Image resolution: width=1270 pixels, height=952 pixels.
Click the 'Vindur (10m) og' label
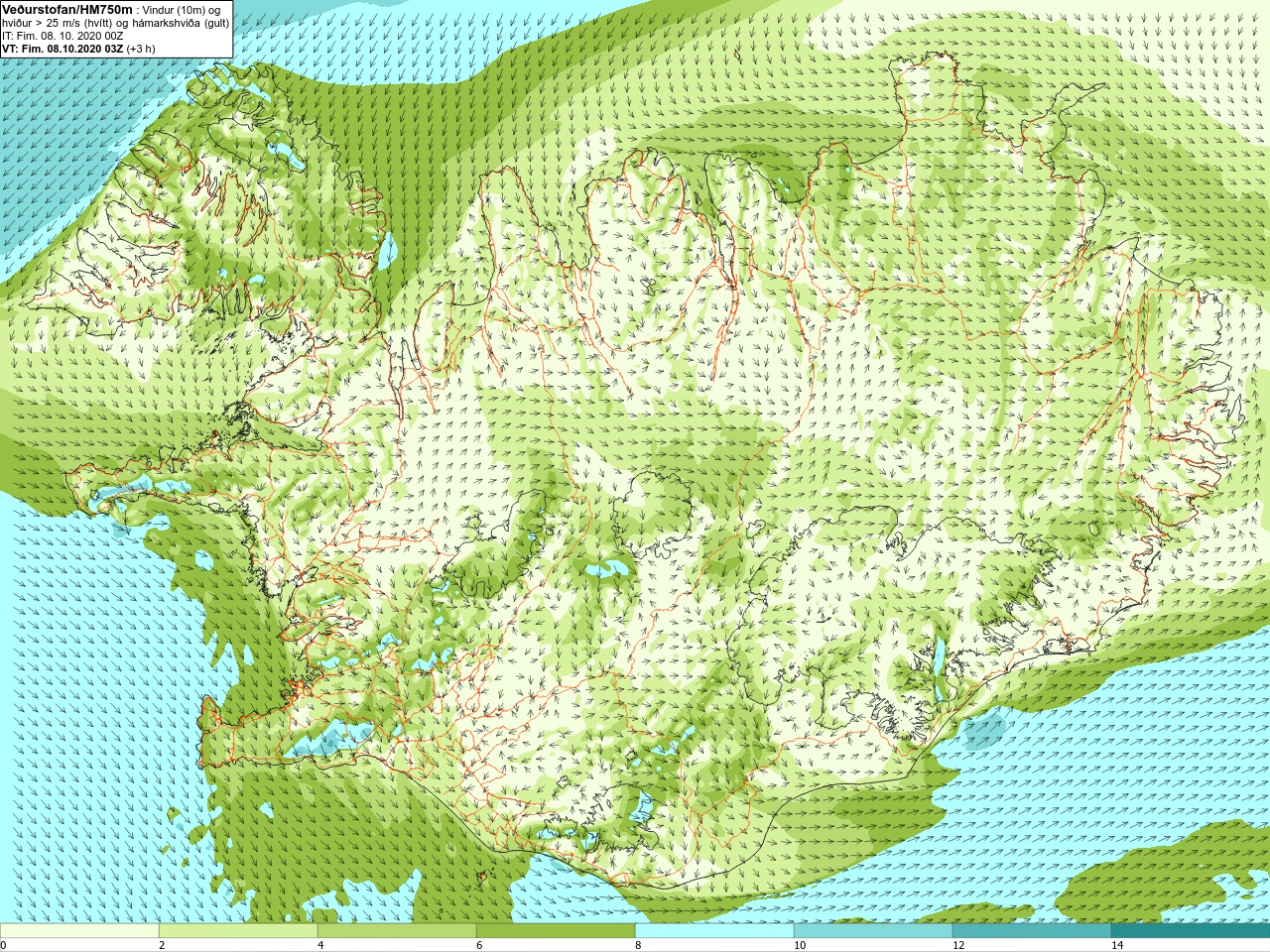tap(181, 10)
